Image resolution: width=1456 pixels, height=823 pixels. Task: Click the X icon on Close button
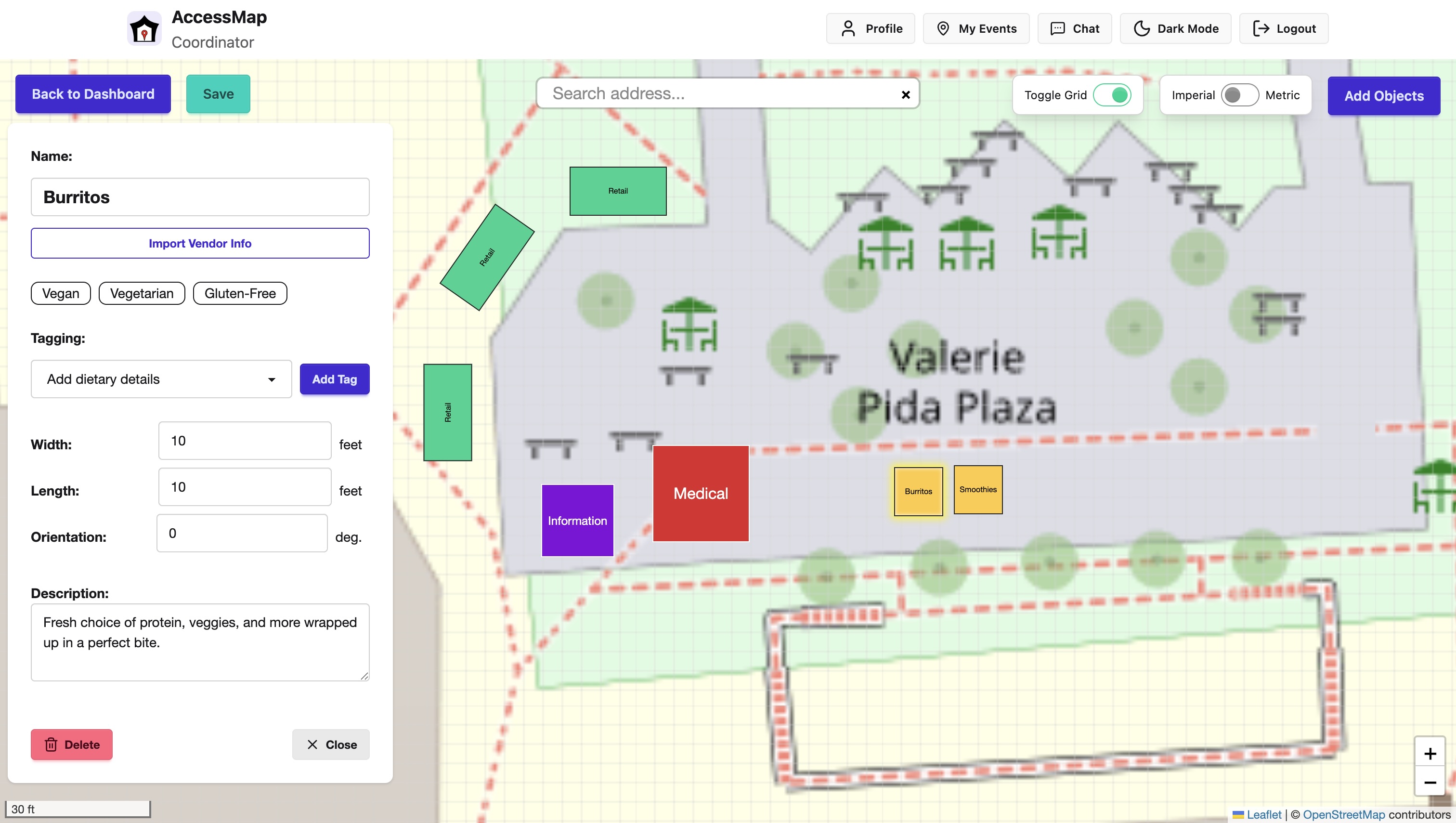(312, 745)
